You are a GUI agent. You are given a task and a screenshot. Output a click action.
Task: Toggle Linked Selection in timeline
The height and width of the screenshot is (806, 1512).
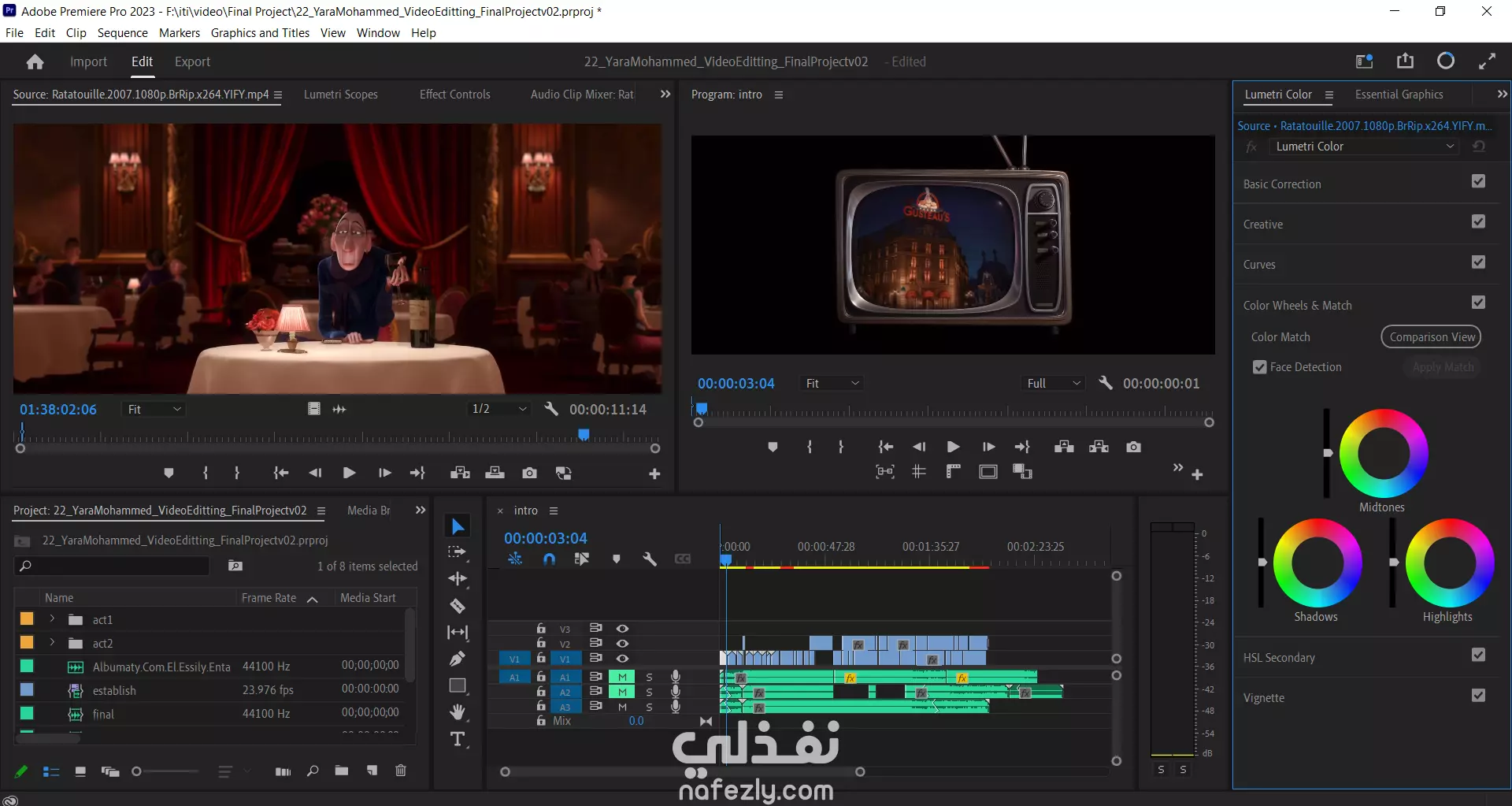click(582, 559)
